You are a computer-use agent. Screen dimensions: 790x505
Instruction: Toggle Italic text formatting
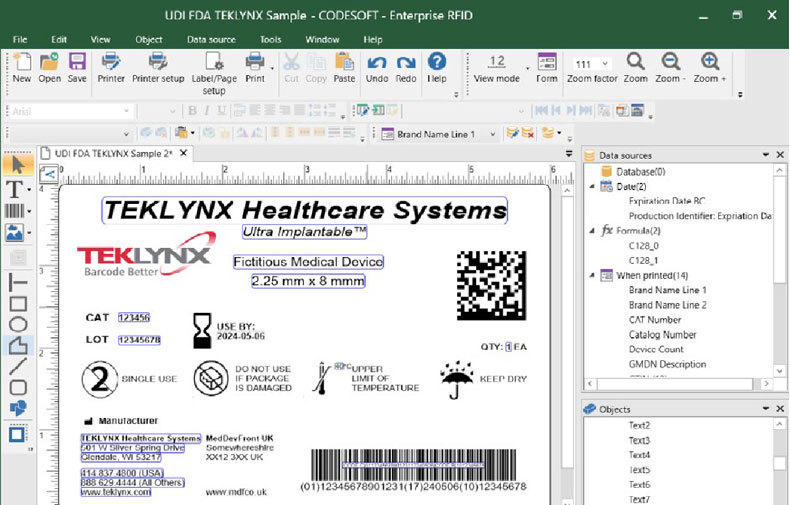pyautogui.click(x=208, y=111)
